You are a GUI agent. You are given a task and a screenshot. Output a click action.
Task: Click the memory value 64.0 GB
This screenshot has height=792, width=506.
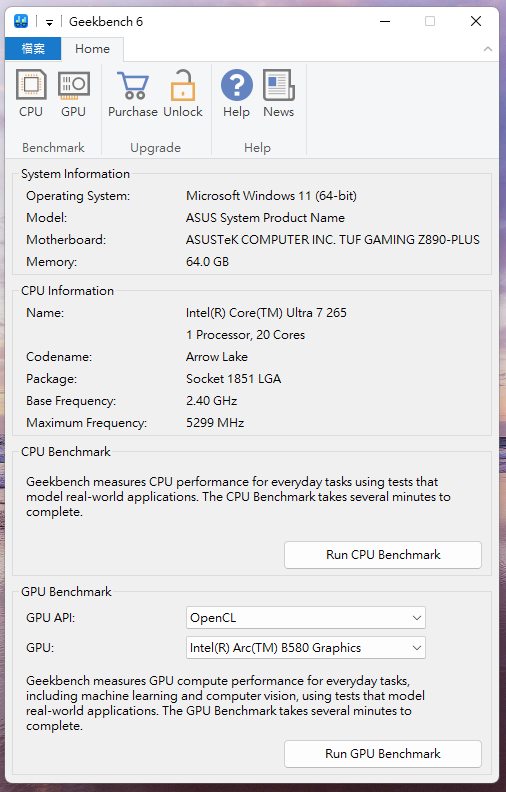click(x=207, y=262)
